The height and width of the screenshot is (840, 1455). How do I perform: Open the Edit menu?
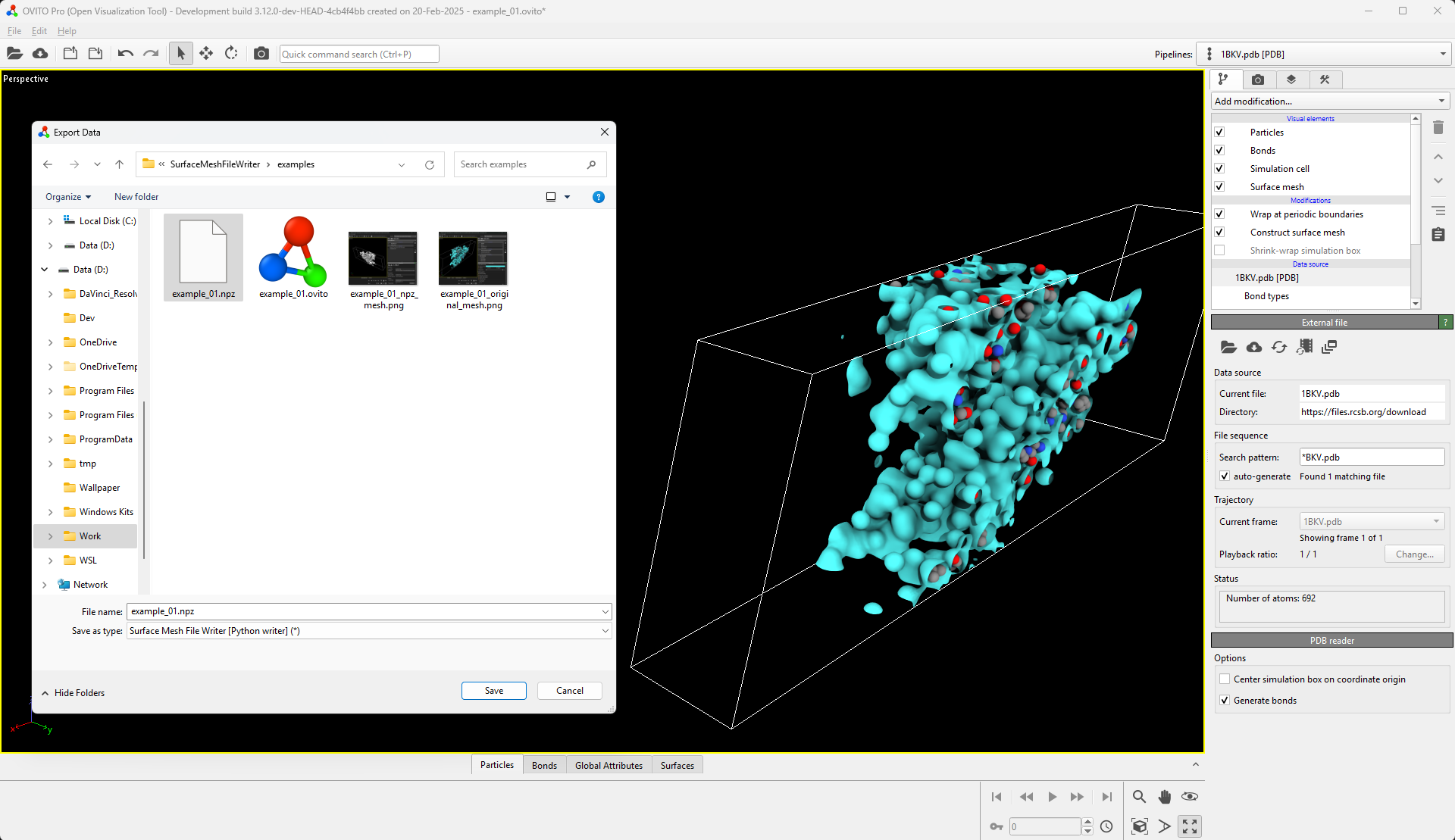[x=39, y=31]
